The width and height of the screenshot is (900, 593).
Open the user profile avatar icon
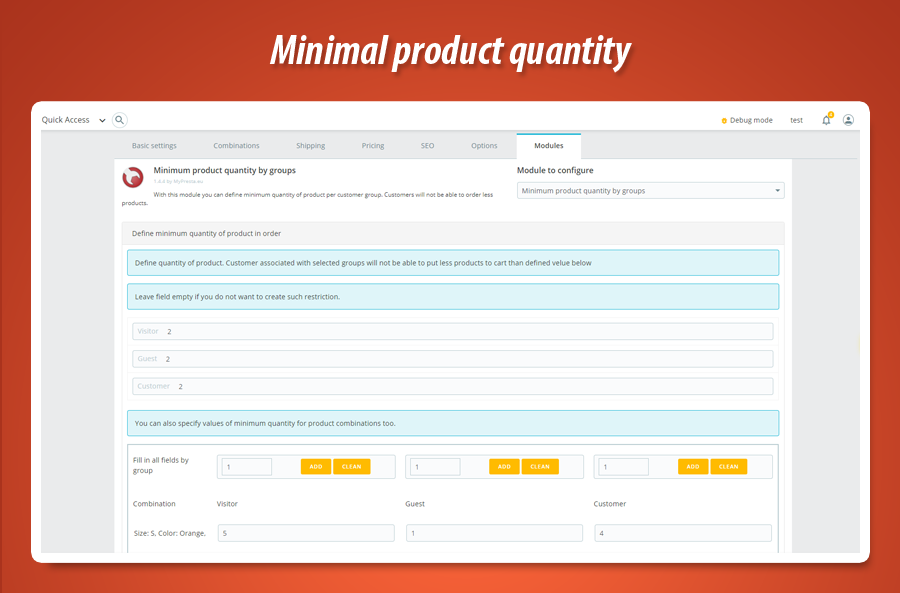848,120
